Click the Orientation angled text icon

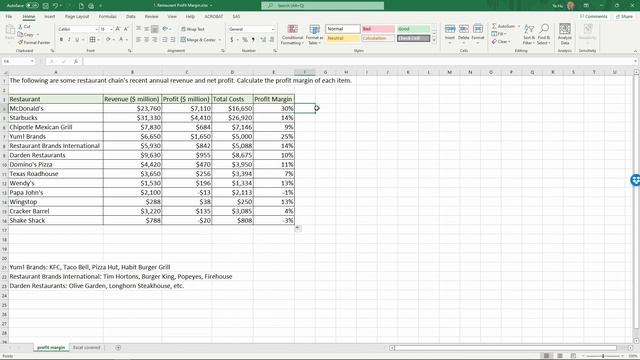(165, 29)
